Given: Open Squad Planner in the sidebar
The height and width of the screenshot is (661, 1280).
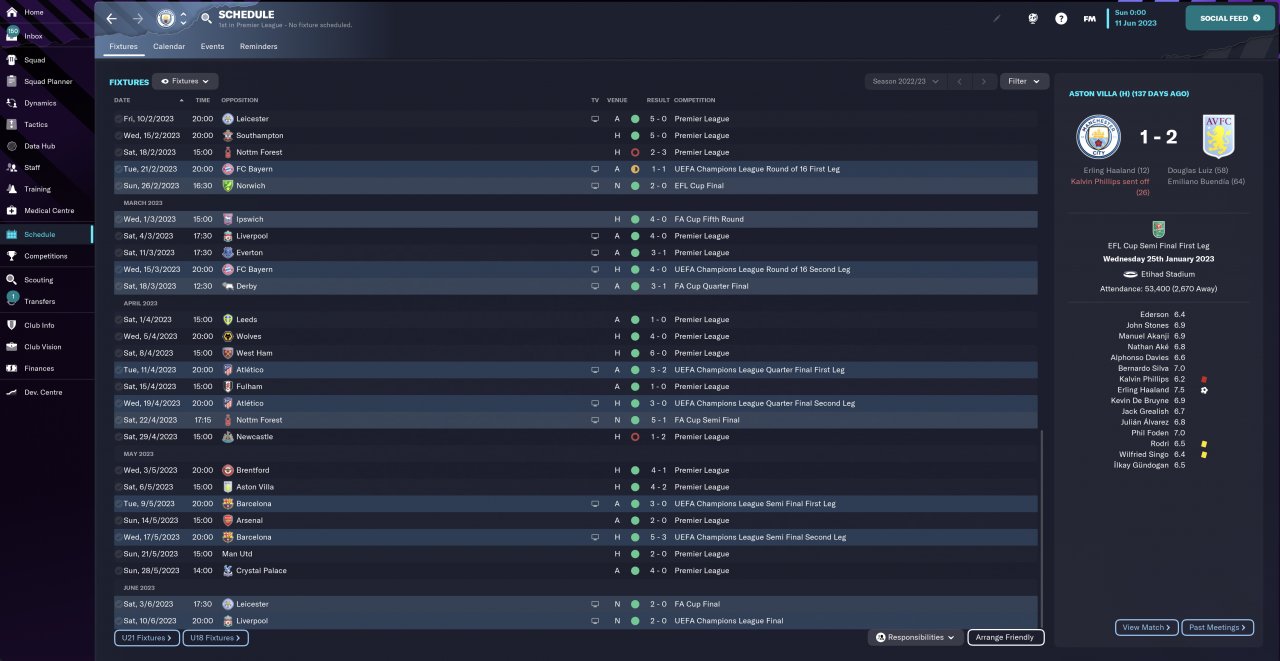Looking at the screenshot, I should tap(46, 81).
